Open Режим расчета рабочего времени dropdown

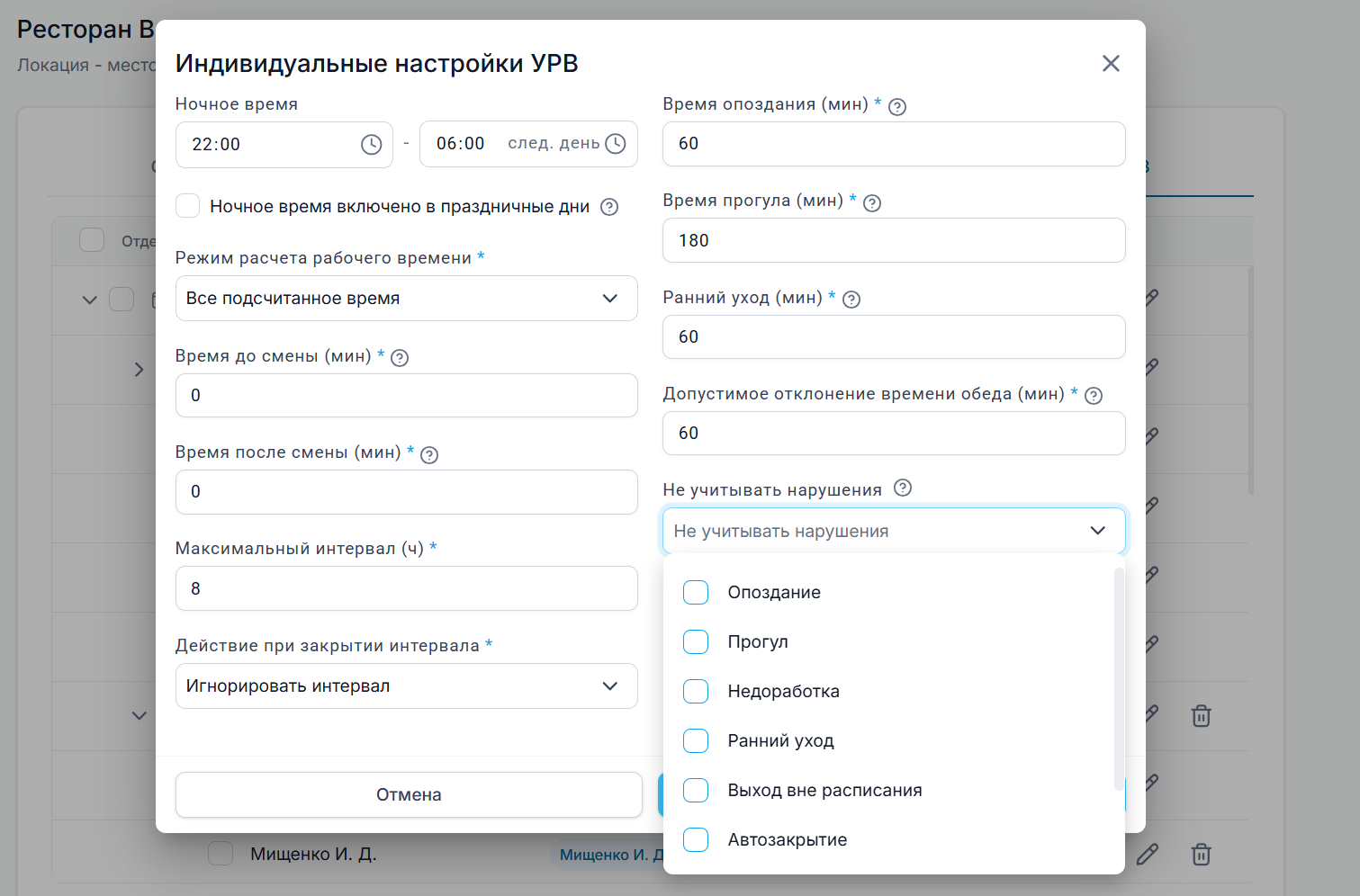406,299
